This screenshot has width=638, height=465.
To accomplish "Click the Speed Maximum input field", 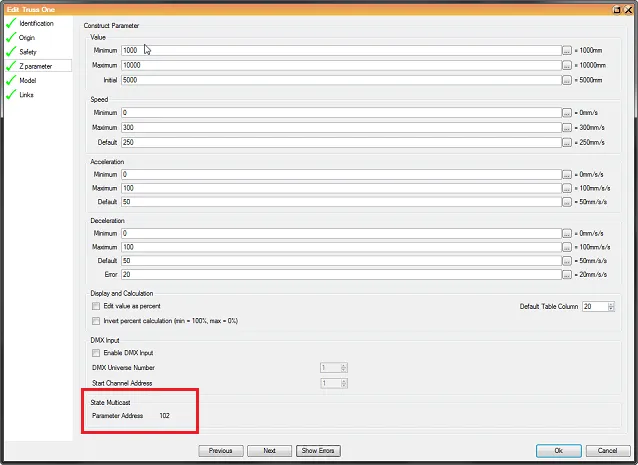I will 340,127.
